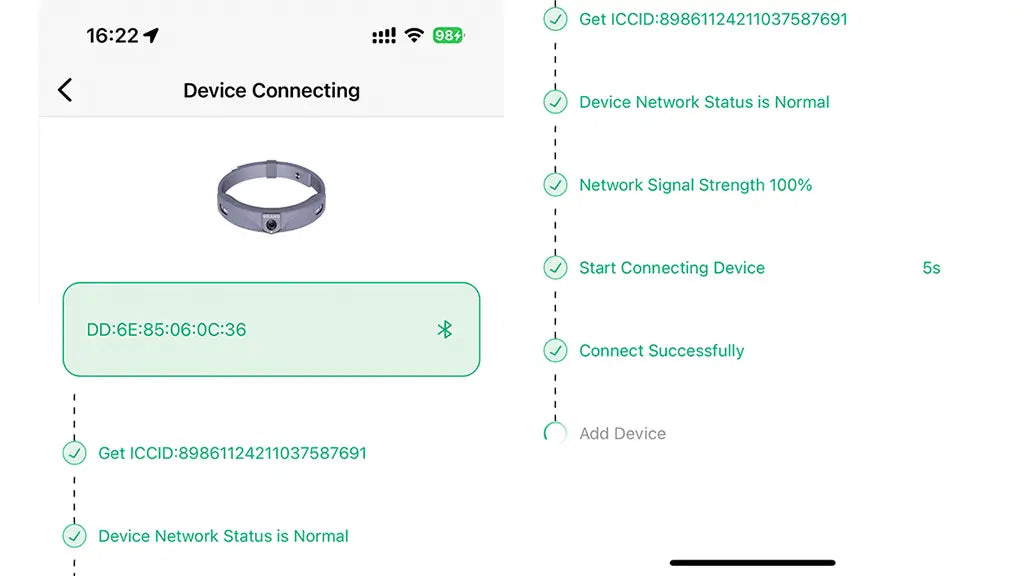Viewport: 1024px width, 576px height.
Task: Tap the location arrow in status bar
Action: click(152, 36)
